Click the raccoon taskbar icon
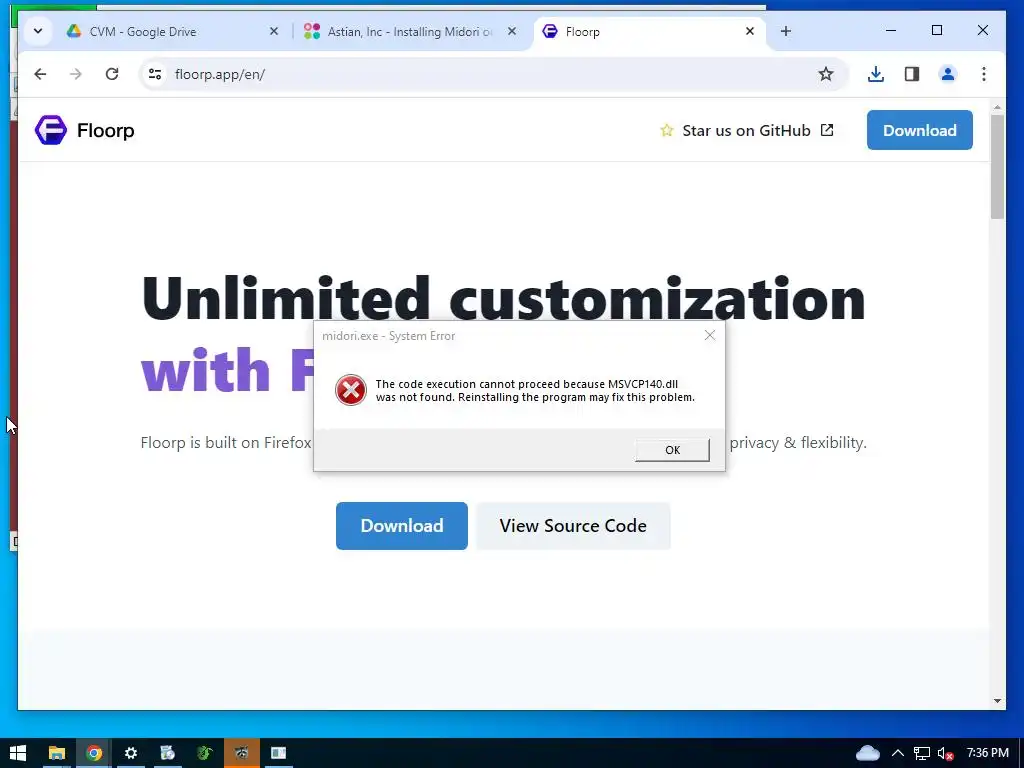The image size is (1024, 768). tap(242, 753)
